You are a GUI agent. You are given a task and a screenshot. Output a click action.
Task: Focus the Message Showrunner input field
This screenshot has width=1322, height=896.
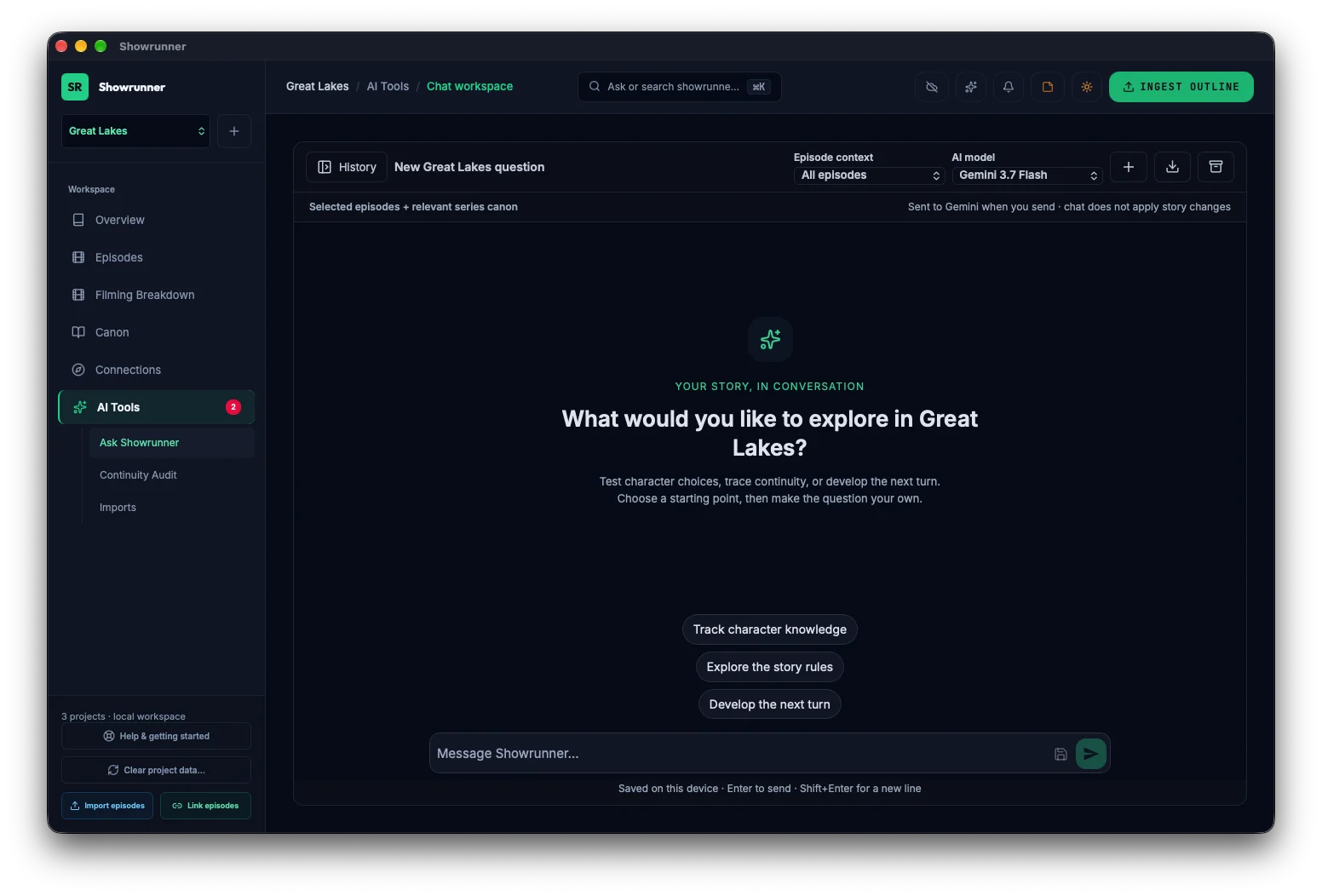pyautogui.click(x=741, y=754)
